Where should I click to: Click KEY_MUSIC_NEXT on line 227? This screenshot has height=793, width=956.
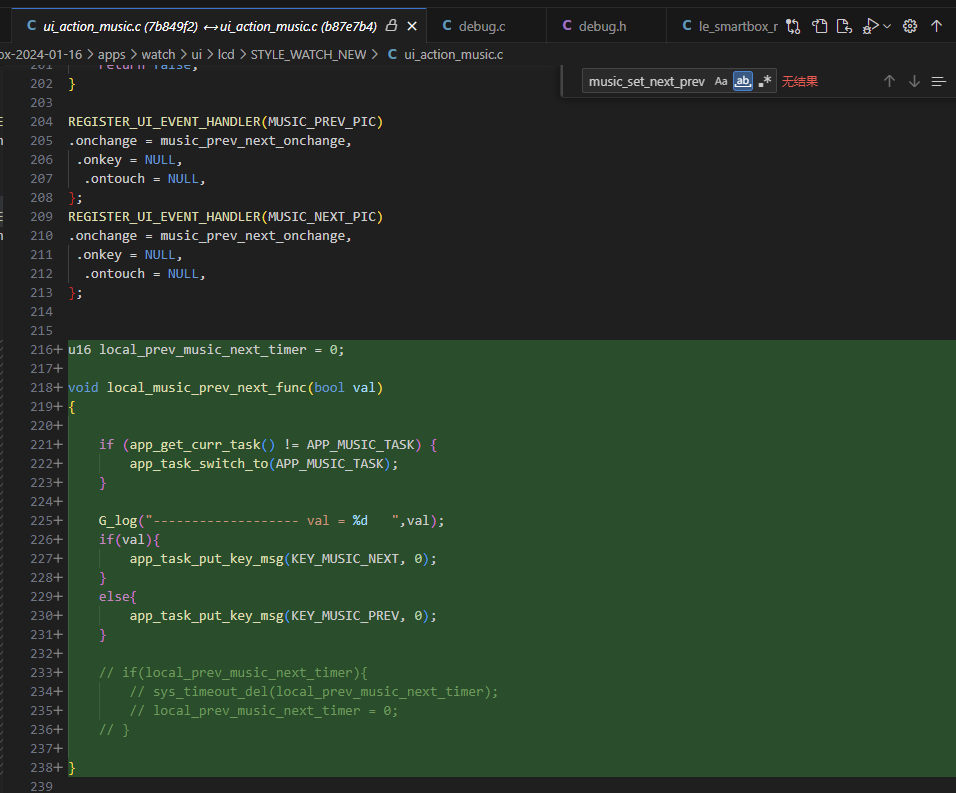(344, 558)
